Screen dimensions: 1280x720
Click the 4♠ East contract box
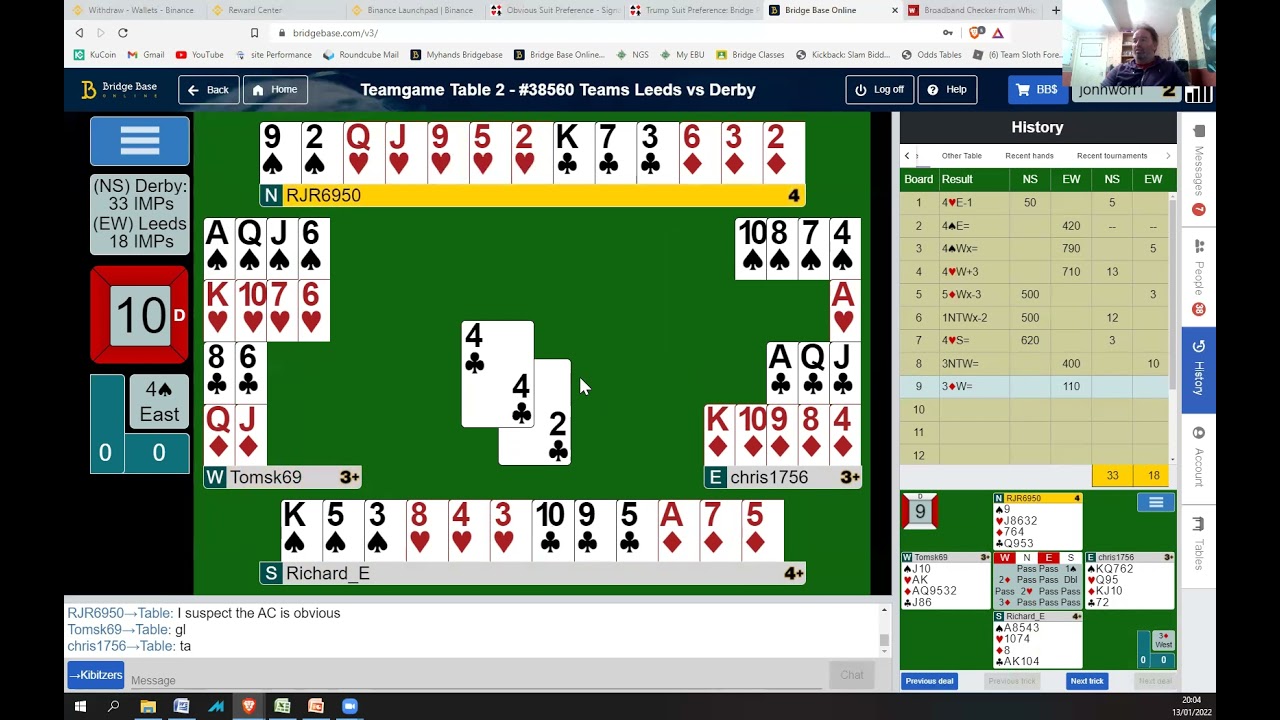point(158,402)
